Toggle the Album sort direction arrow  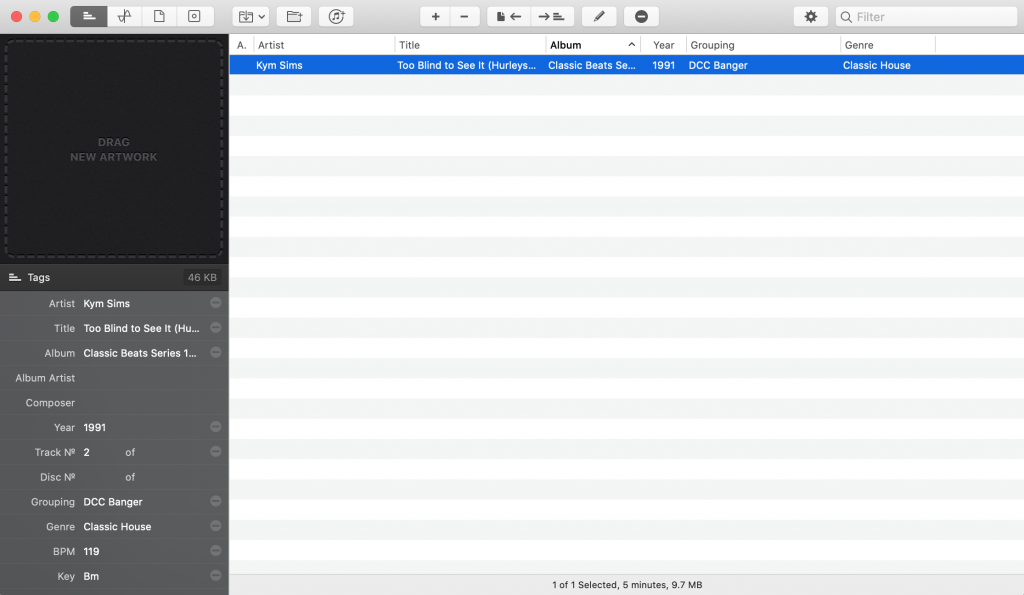point(632,45)
